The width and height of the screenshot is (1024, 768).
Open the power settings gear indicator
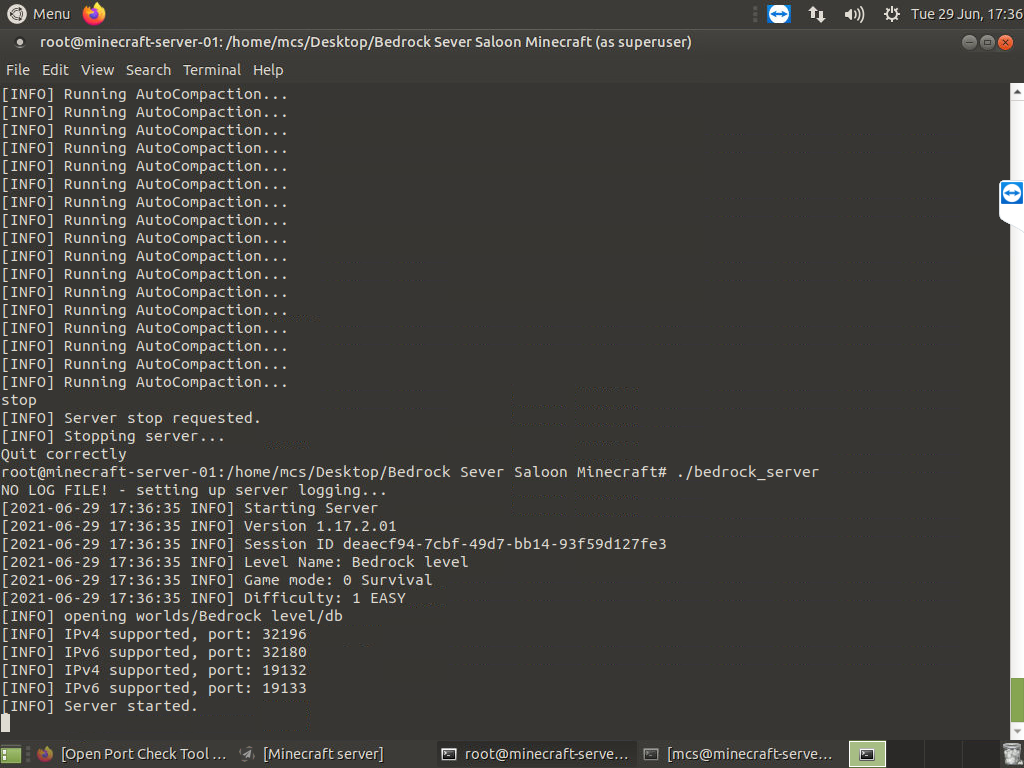[x=891, y=14]
